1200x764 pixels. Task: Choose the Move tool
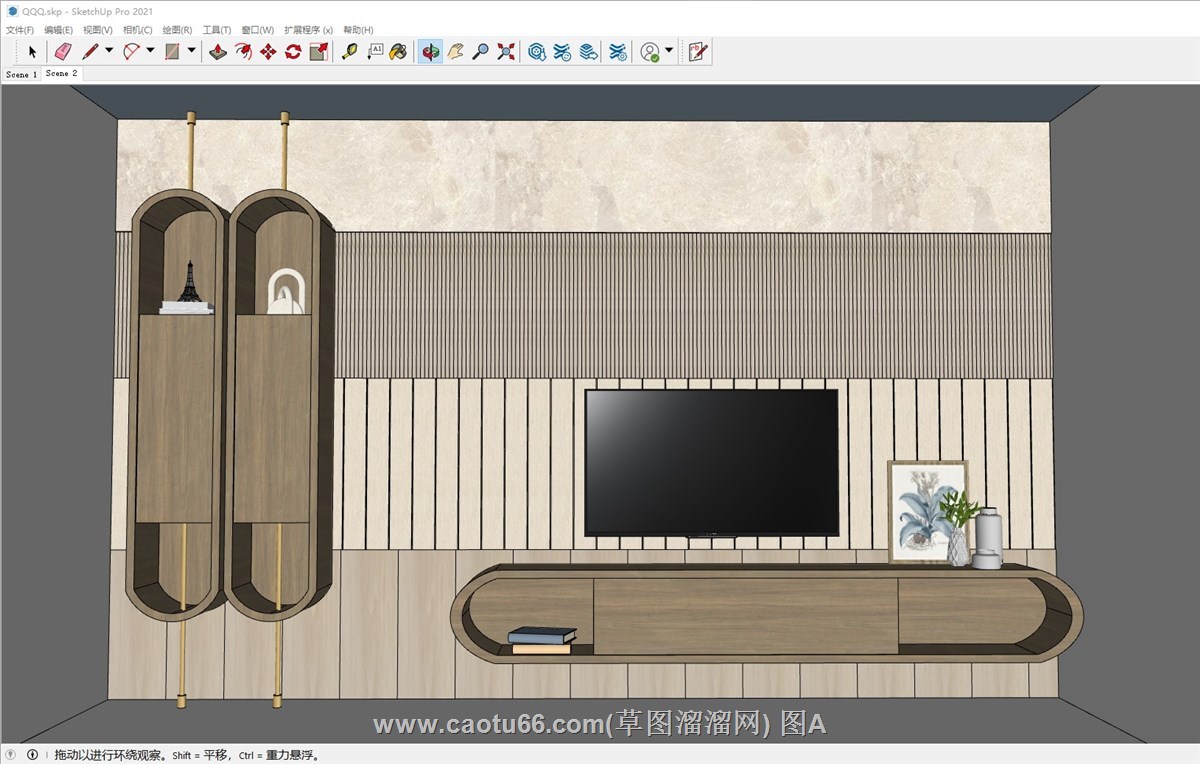coord(268,51)
